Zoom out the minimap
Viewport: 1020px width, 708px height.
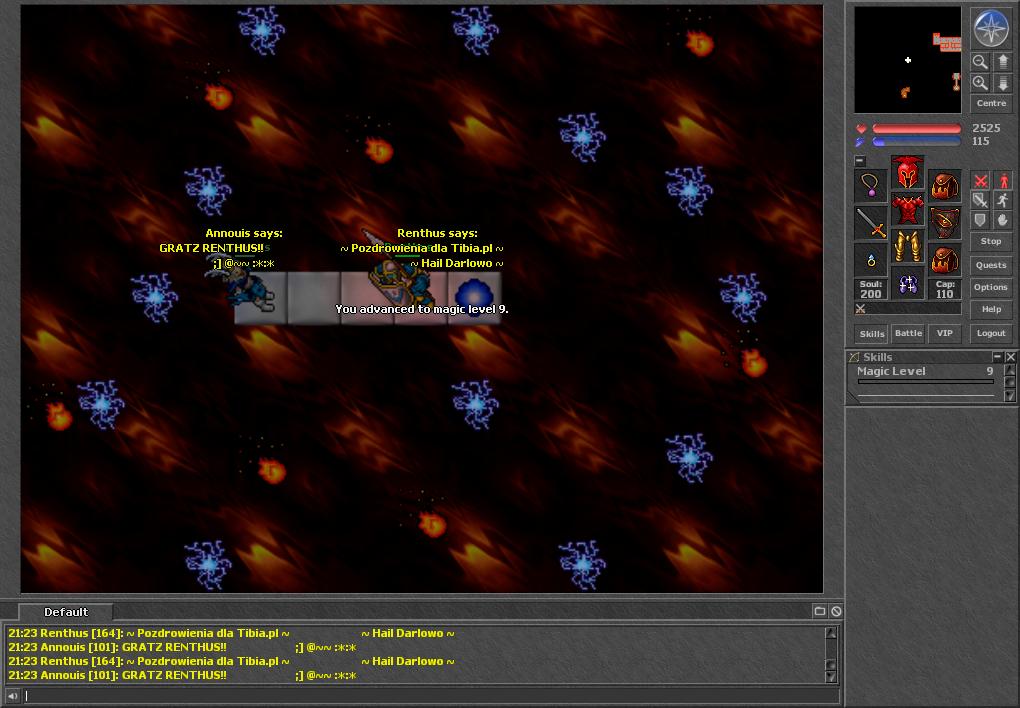(980, 62)
